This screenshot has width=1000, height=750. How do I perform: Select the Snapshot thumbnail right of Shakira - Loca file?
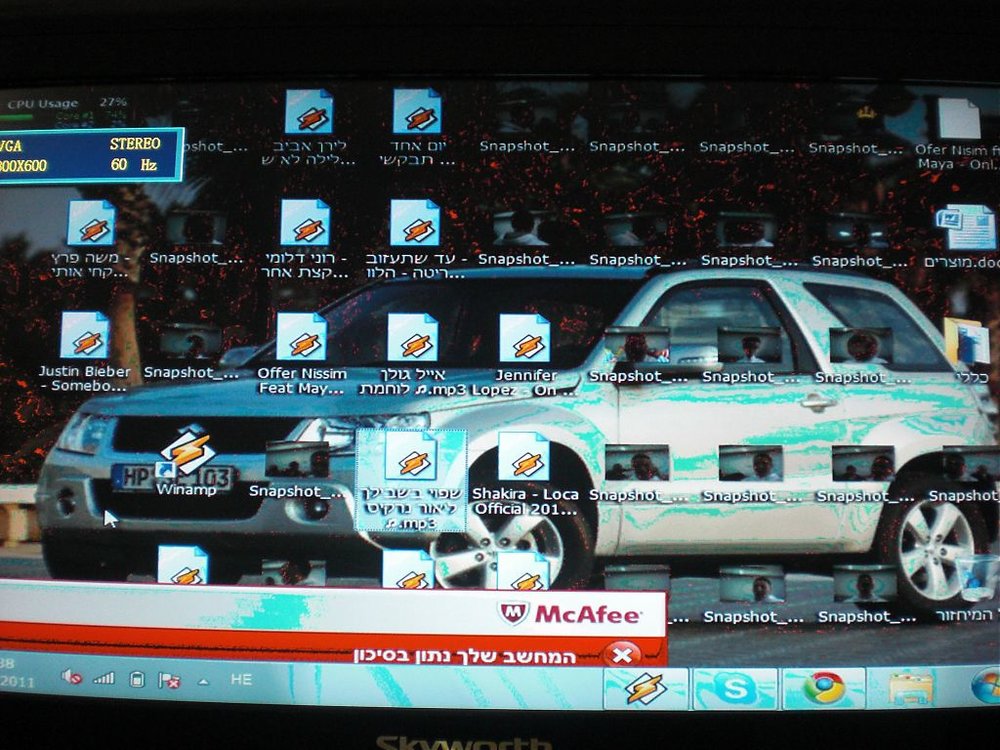click(x=638, y=473)
